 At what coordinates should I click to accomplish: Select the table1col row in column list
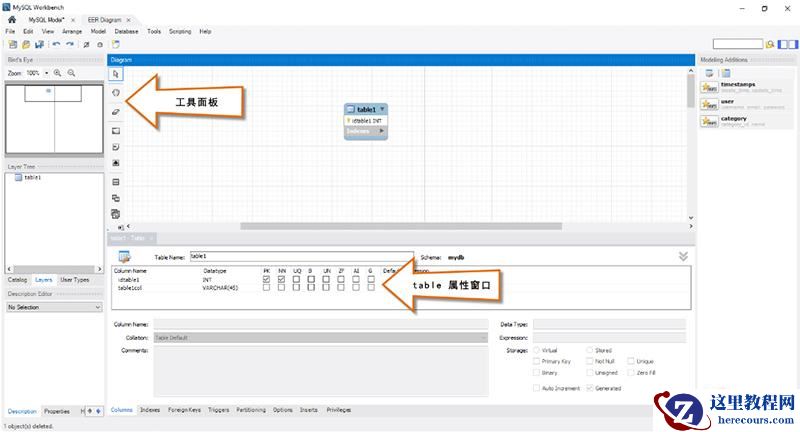(x=401, y=288)
